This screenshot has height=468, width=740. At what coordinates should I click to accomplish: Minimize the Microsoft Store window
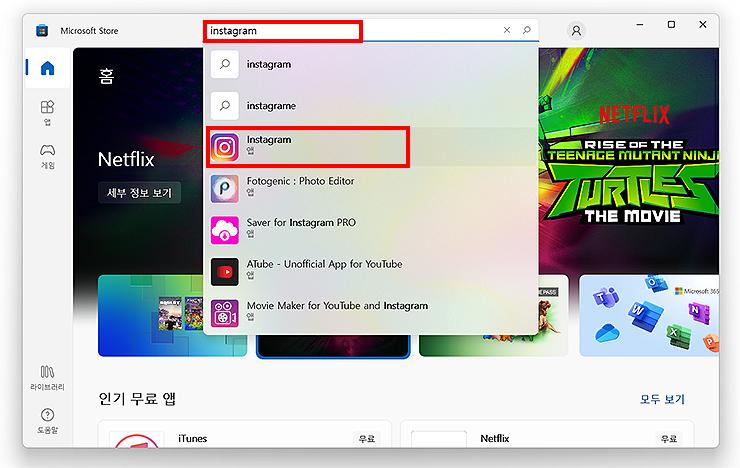[x=640, y=25]
